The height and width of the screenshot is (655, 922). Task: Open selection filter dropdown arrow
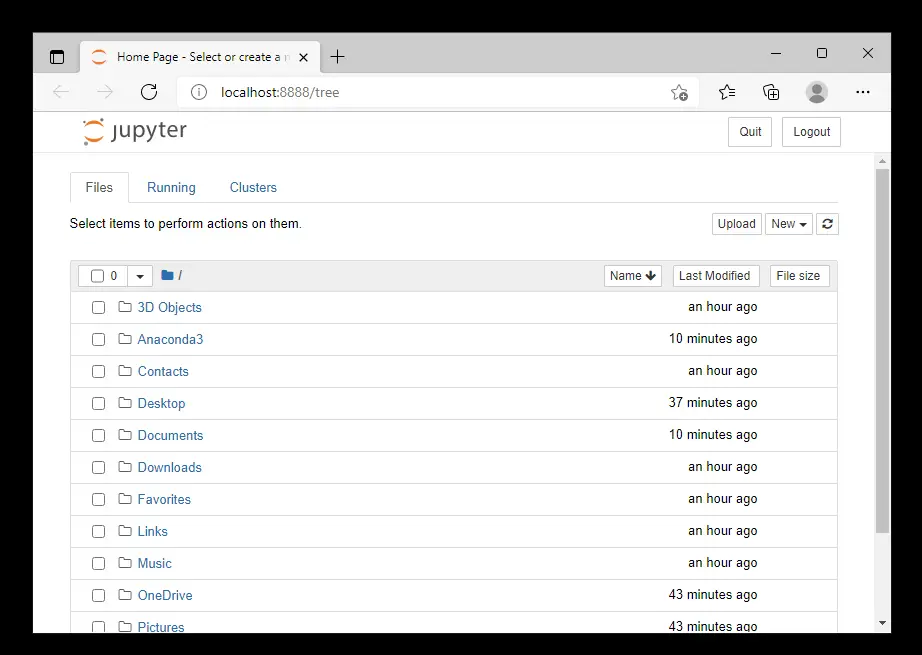[x=140, y=276]
